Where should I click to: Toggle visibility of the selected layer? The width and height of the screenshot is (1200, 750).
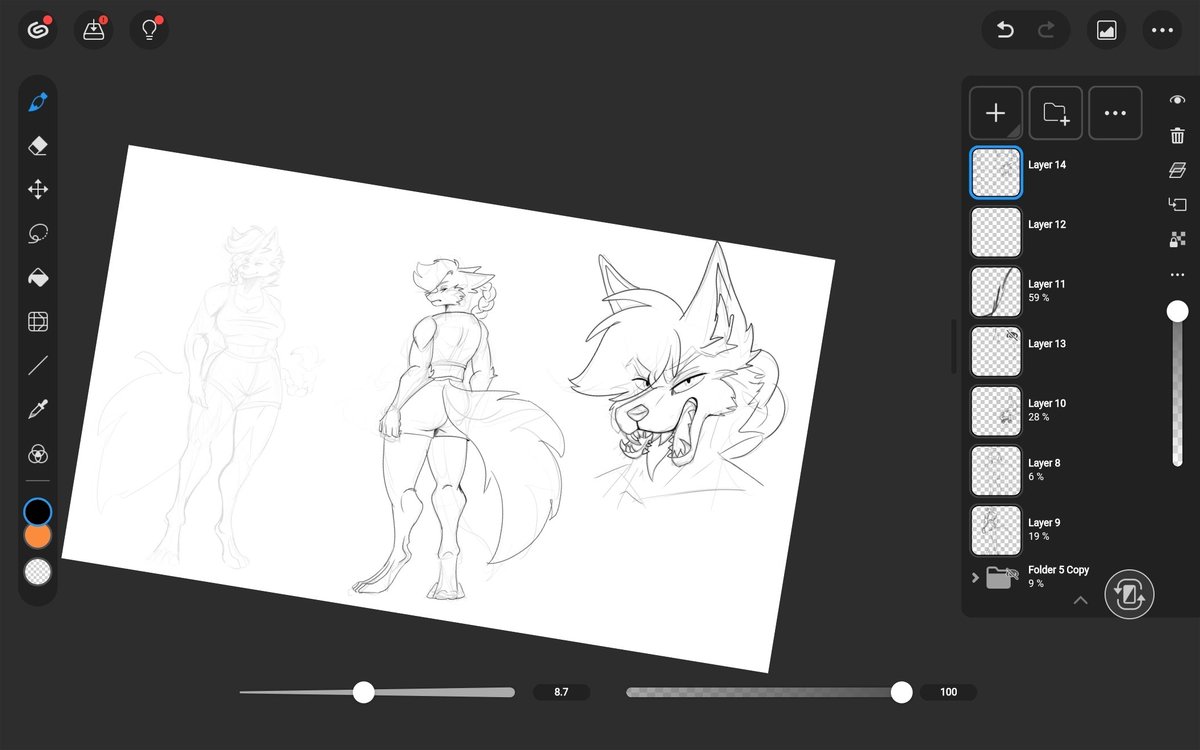1178,100
